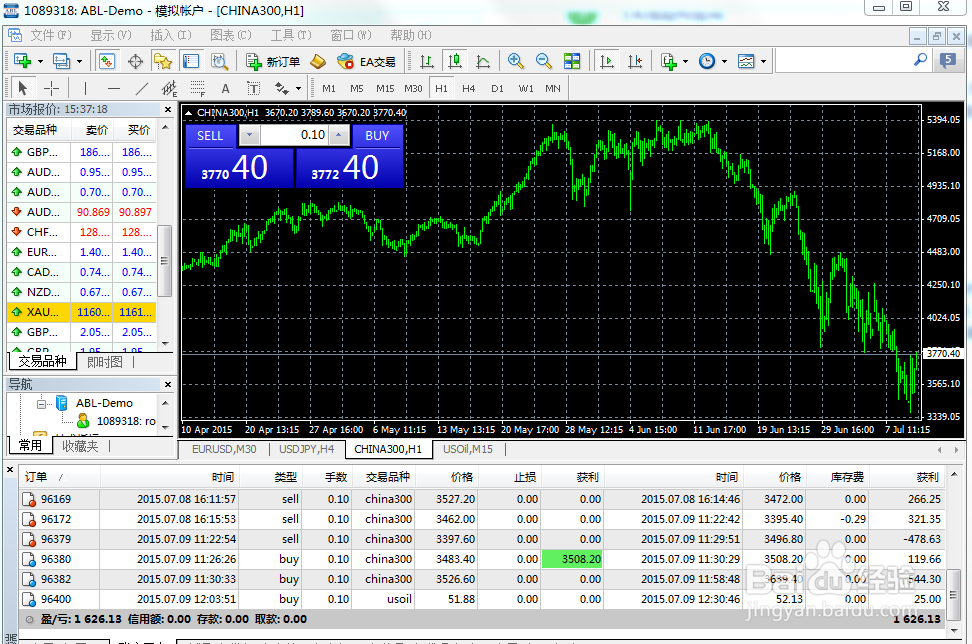Click the search magnifier icon
The width and height of the screenshot is (972, 644).
point(921,60)
